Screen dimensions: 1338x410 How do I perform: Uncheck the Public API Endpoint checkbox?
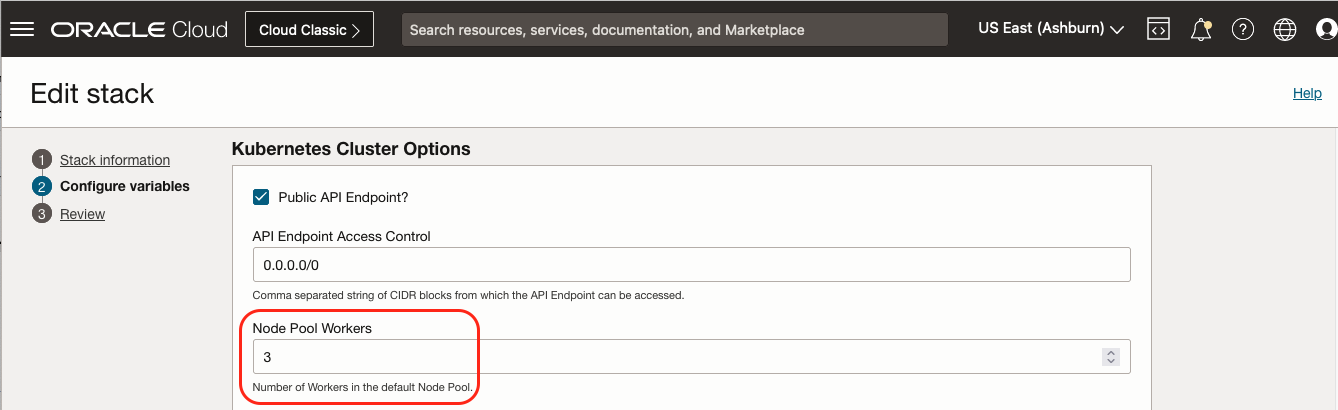(261, 197)
